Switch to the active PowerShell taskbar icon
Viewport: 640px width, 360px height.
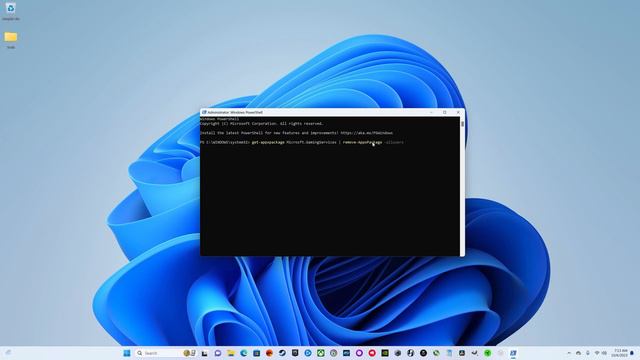point(513,353)
